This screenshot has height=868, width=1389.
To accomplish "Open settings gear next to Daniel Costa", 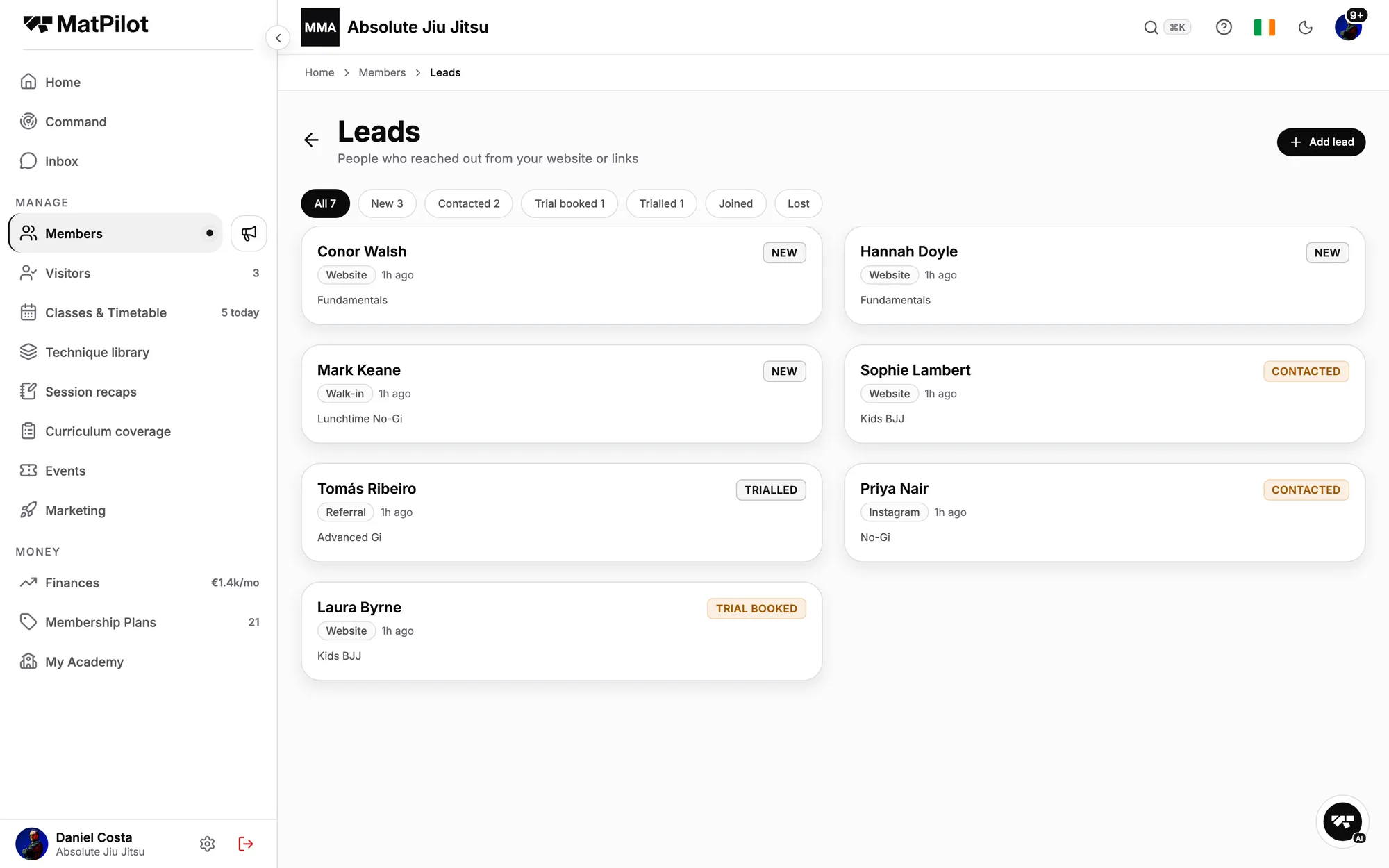I will pyautogui.click(x=208, y=844).
